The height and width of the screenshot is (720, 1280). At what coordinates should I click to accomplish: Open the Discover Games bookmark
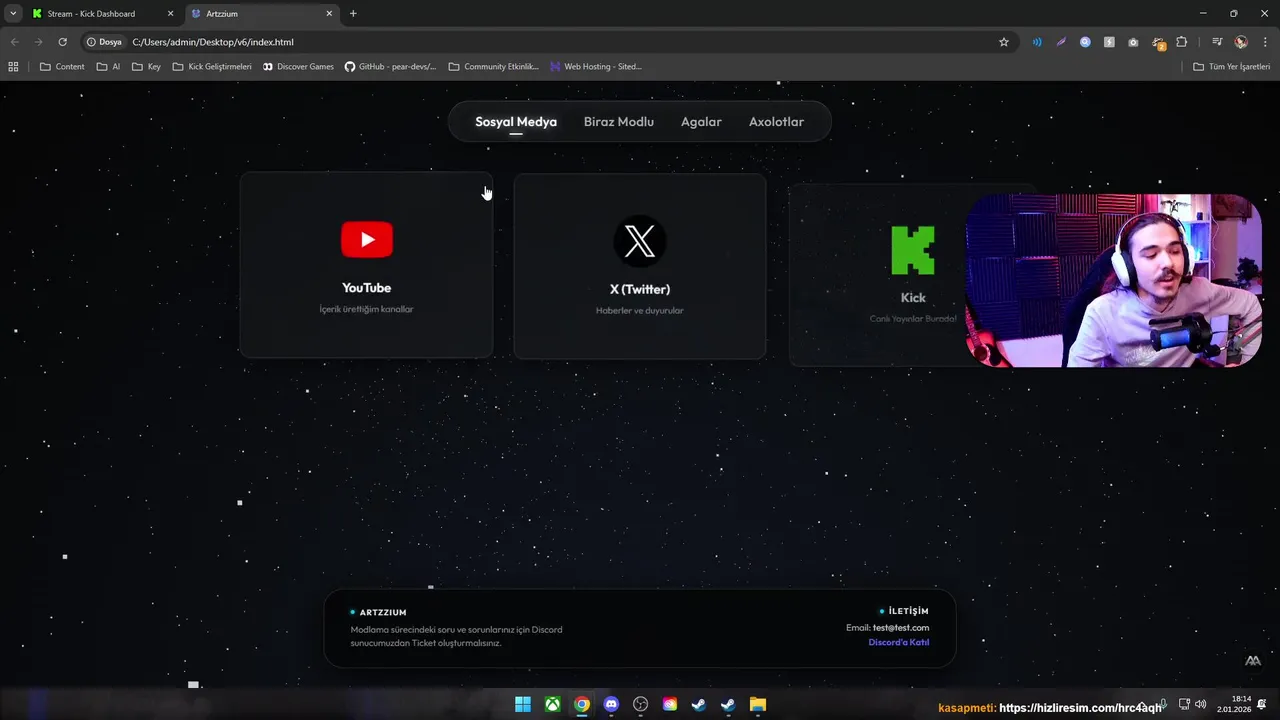[x=298, y=67]
